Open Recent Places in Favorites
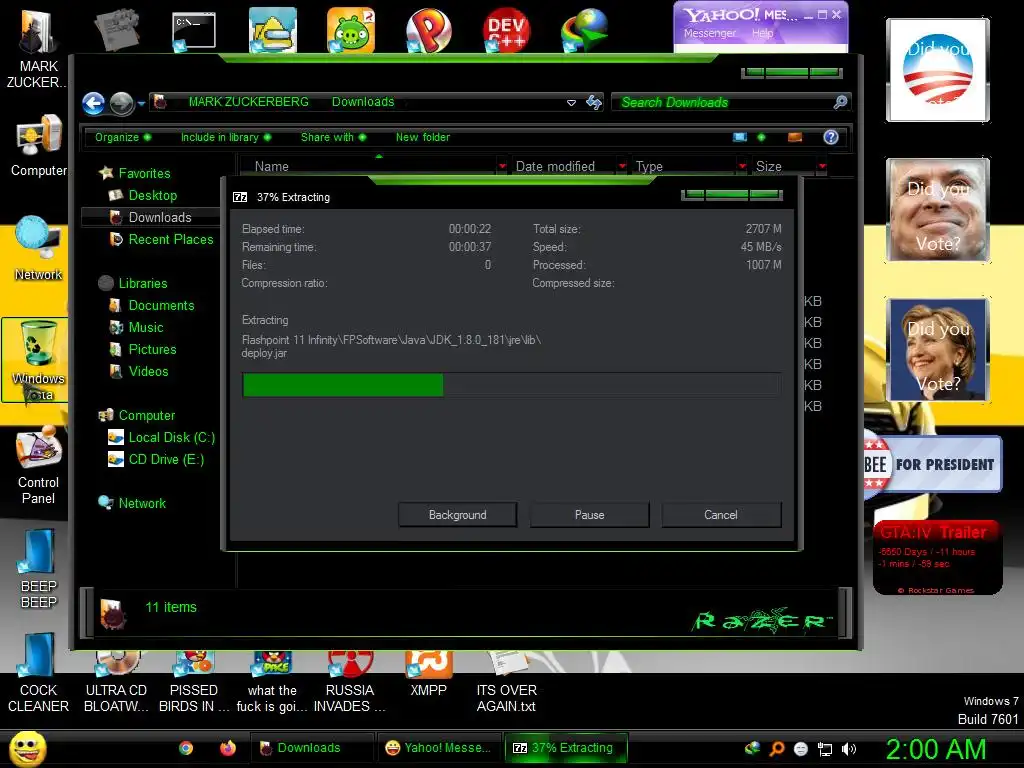Screen dimensions: 1024x768 click(170, 240)
